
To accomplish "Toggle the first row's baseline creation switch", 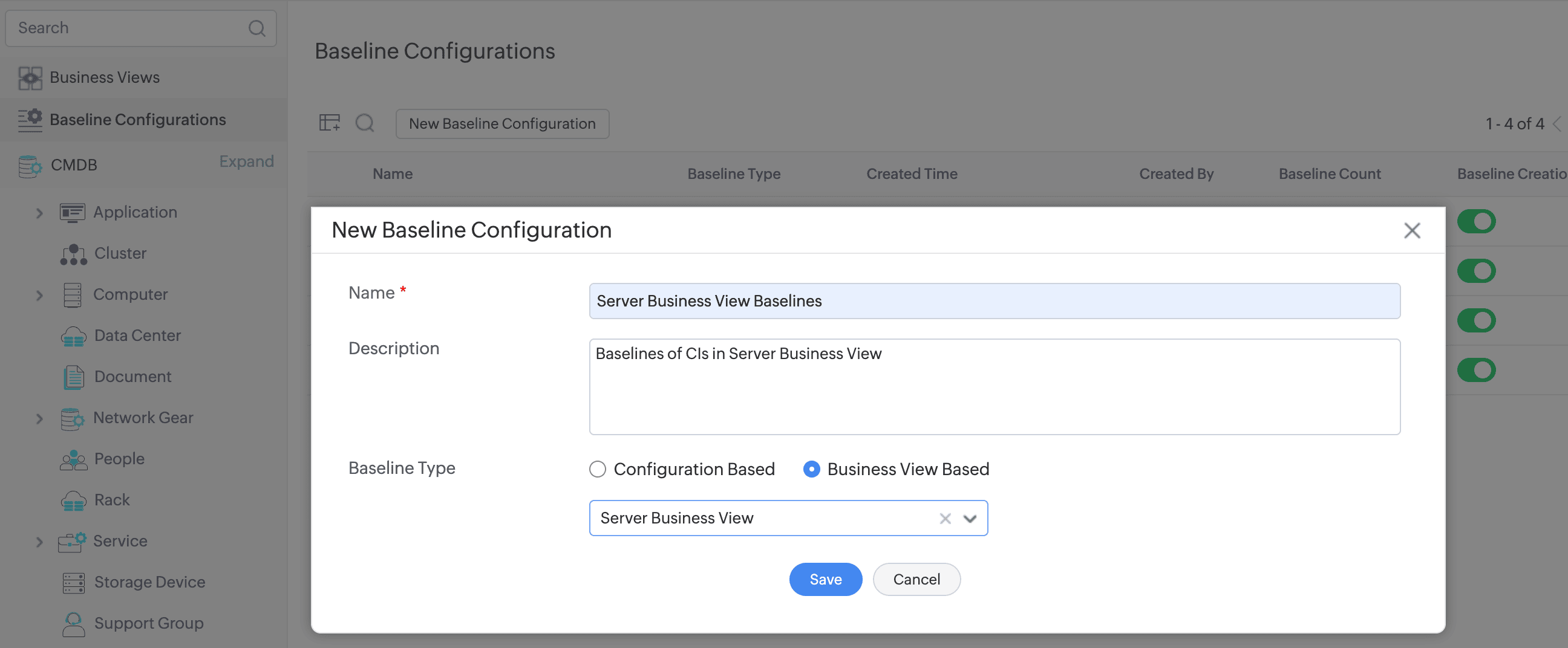I will click(x=1475, y=221).
